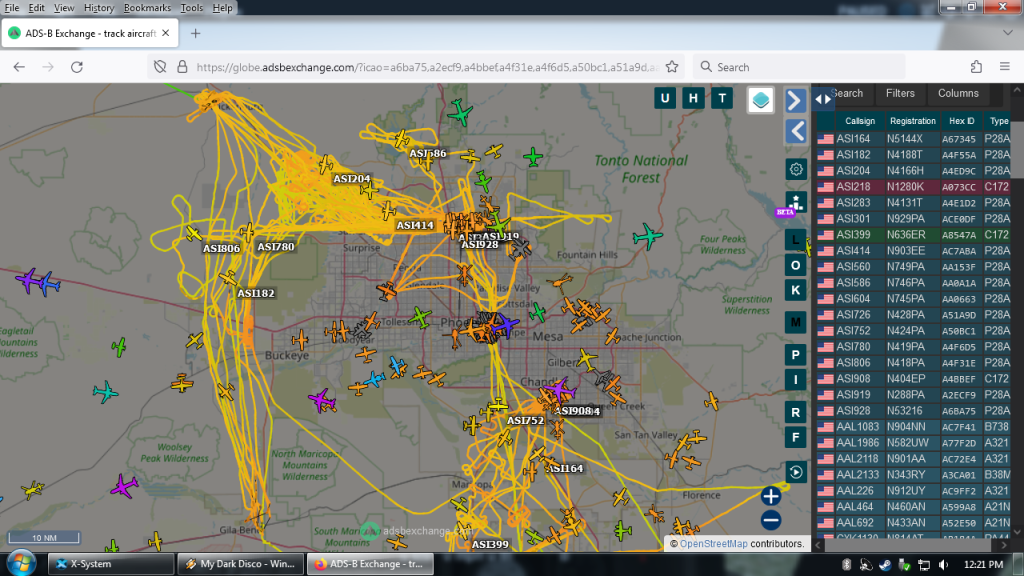Toggle the K button on map
1024x576 pixels.
pyautogui.click(x=795, y=290)
